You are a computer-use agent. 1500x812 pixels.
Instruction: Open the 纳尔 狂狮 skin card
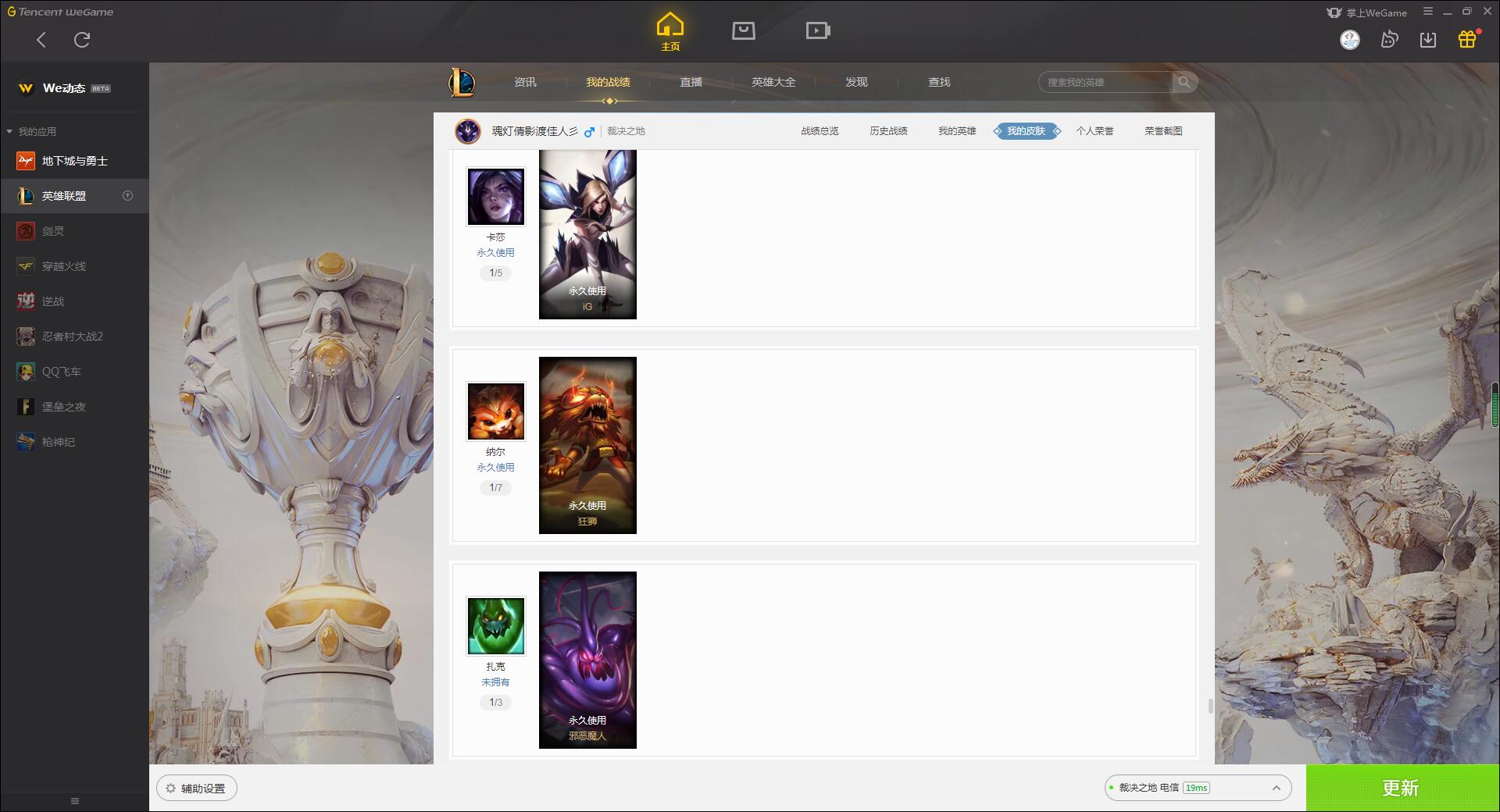pos(587,446)
